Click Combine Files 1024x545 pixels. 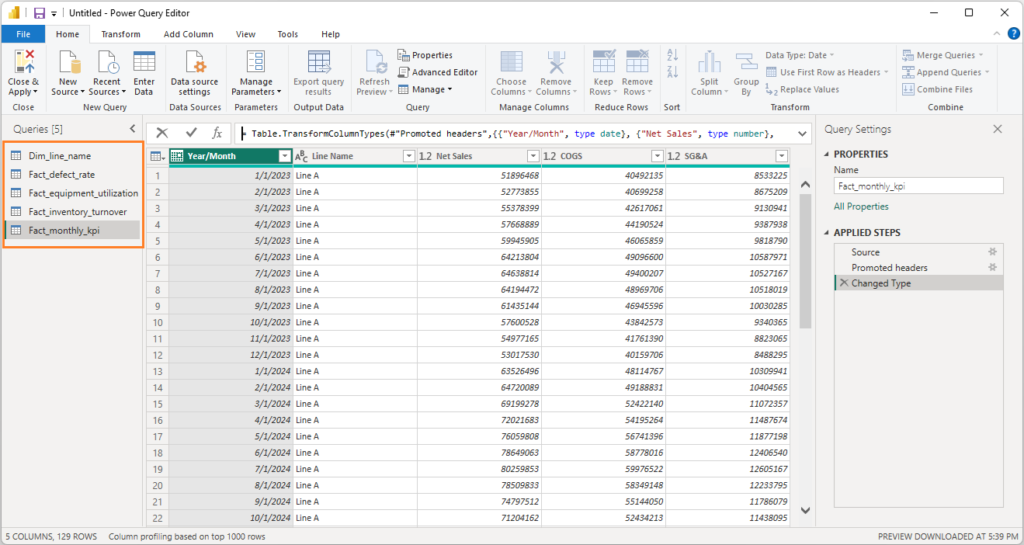(938, 89)
